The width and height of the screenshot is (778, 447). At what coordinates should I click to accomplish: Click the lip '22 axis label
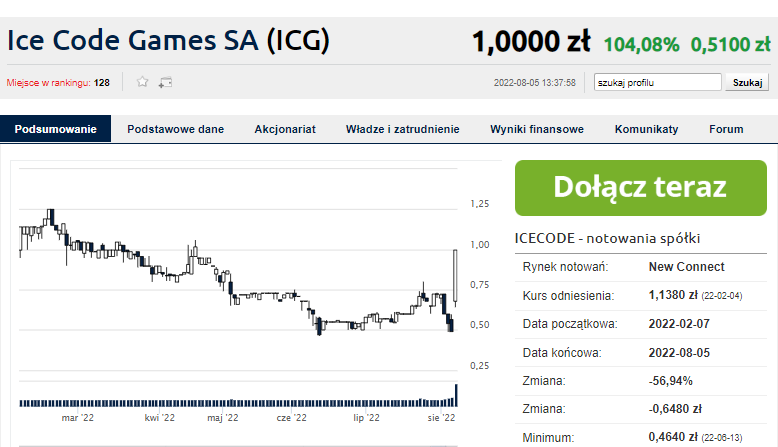tap(366, 418)
